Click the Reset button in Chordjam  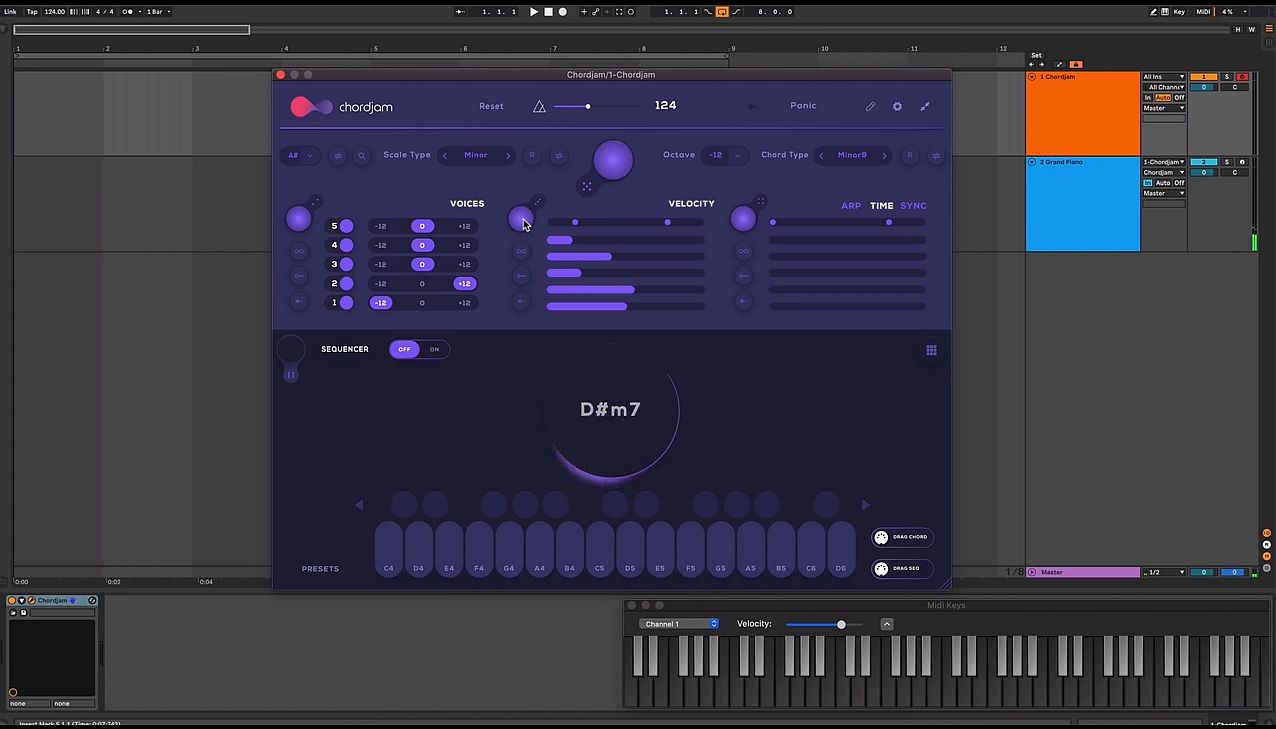point(491,106)
